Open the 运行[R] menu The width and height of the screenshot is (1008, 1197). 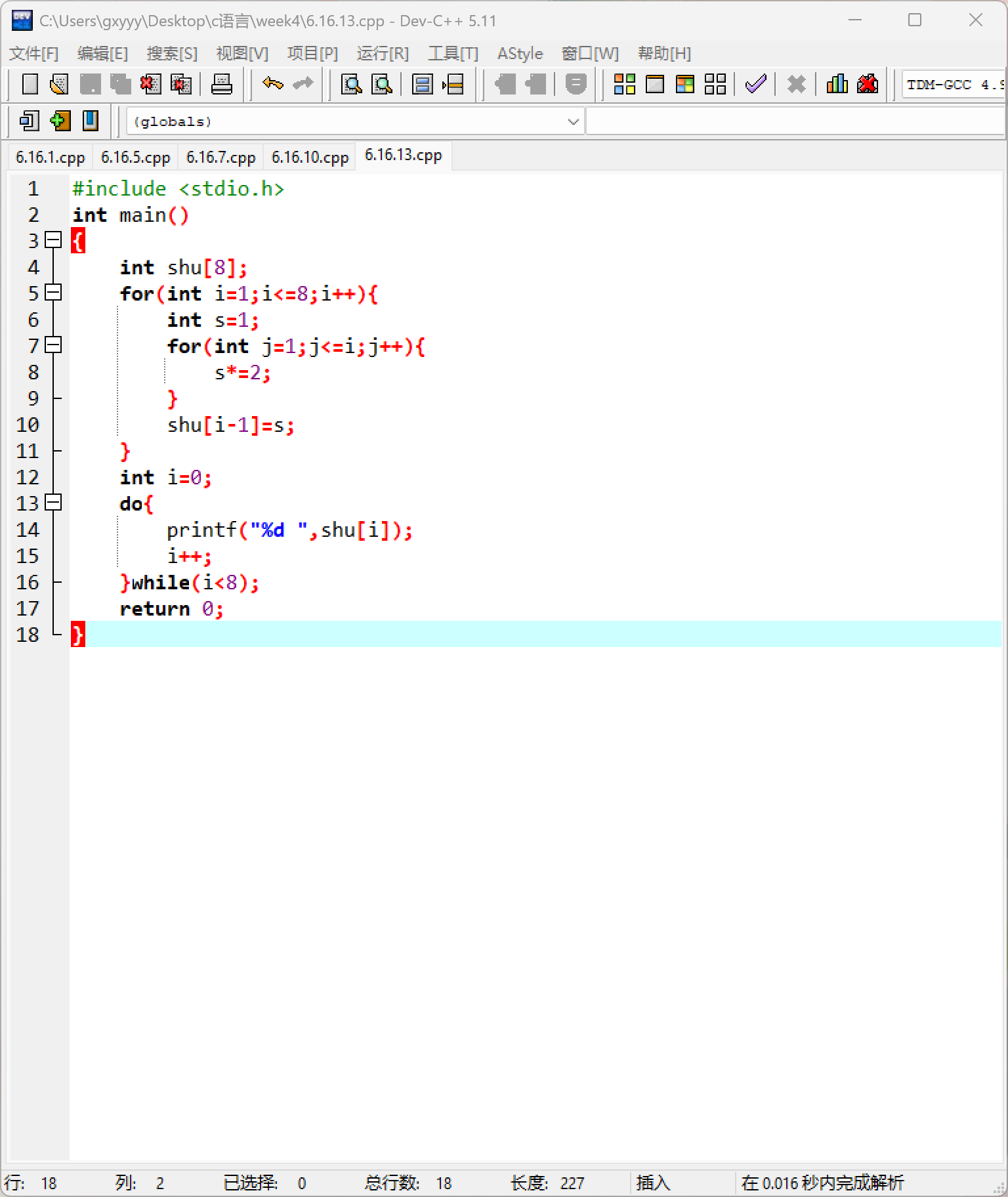pos(383,53)
